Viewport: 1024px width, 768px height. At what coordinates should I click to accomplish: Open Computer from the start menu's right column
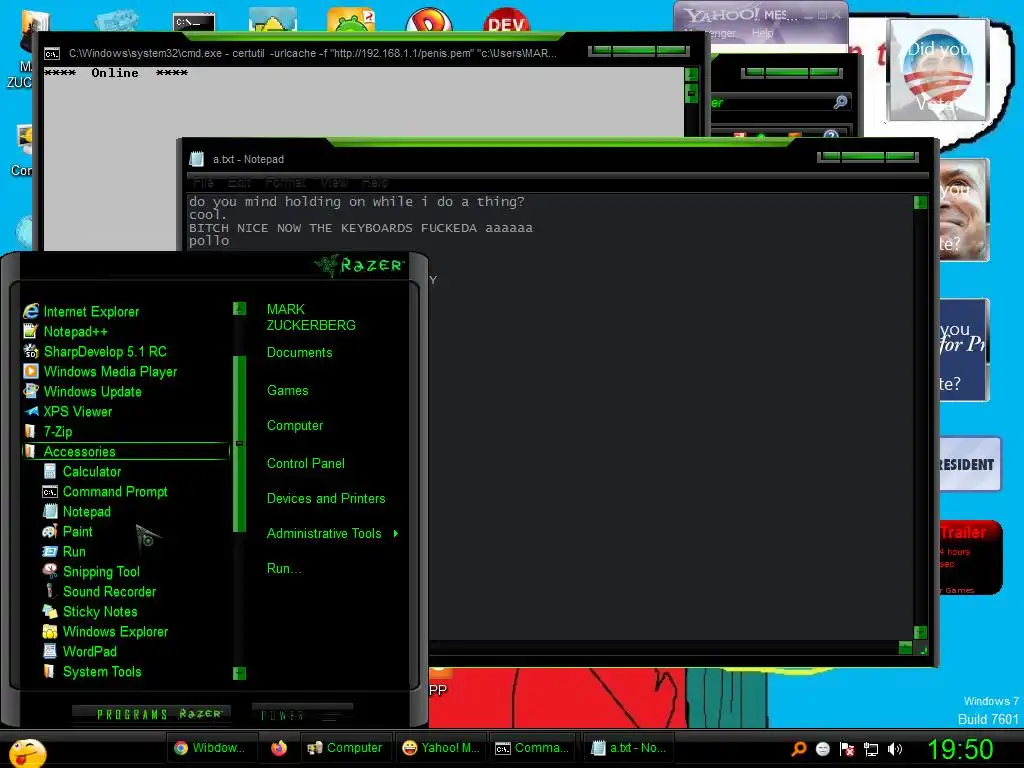tap(295, 426)
